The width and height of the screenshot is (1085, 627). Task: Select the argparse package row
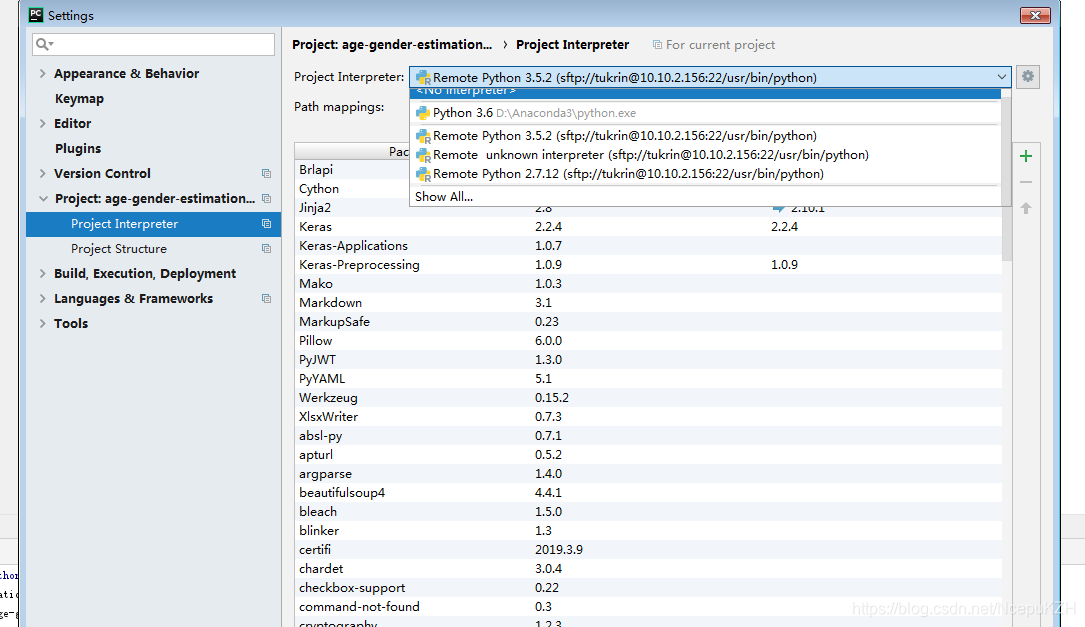[x=648, y=474]
